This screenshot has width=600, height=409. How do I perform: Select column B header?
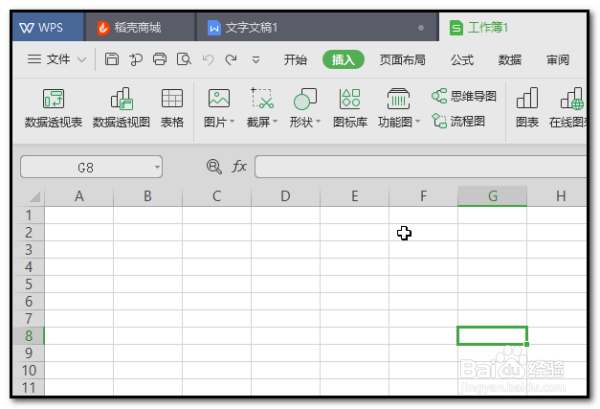pos(148,196)
